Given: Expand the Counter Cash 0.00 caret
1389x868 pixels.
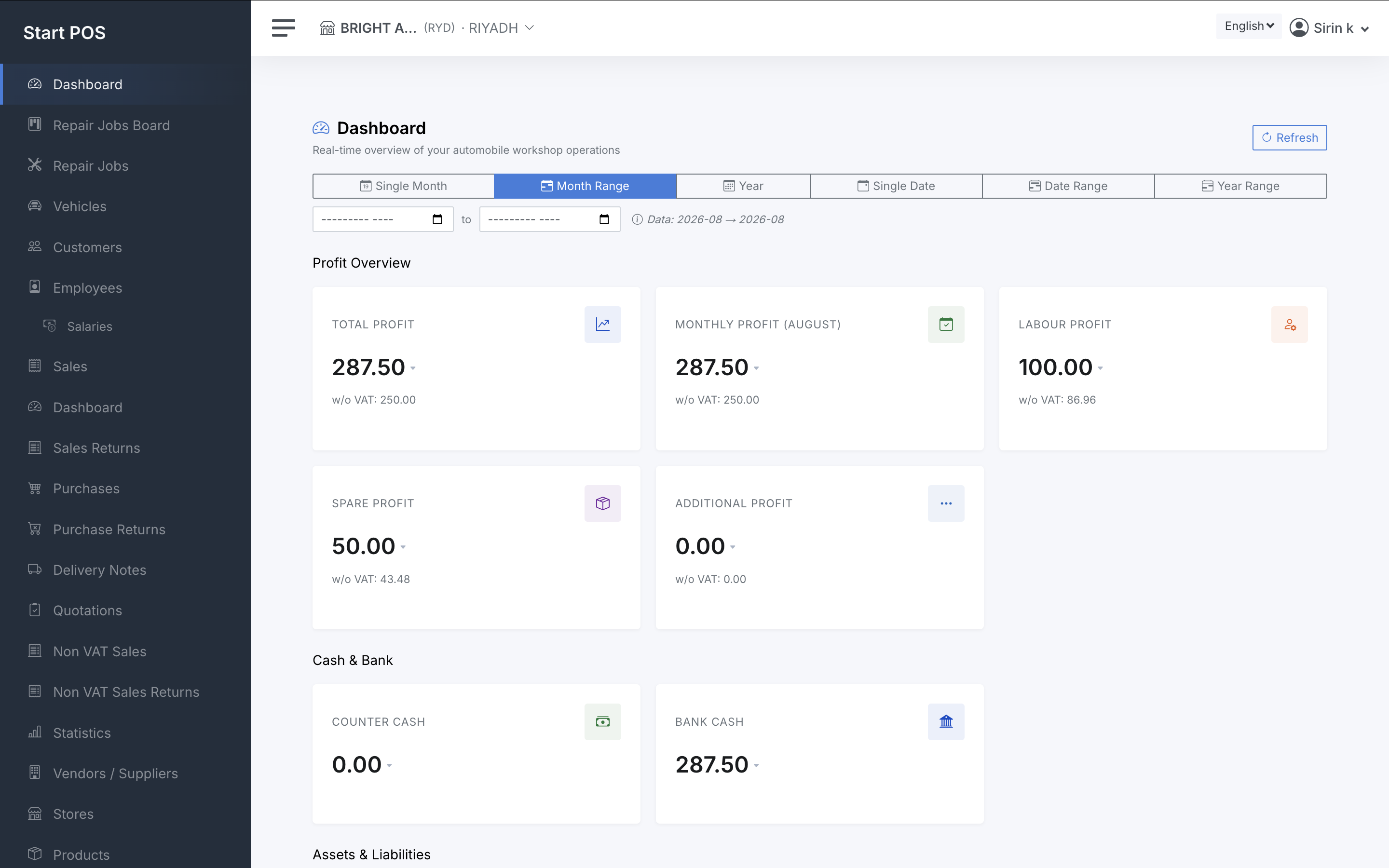Looking at the screenshot, I should [x=389, y=766].
